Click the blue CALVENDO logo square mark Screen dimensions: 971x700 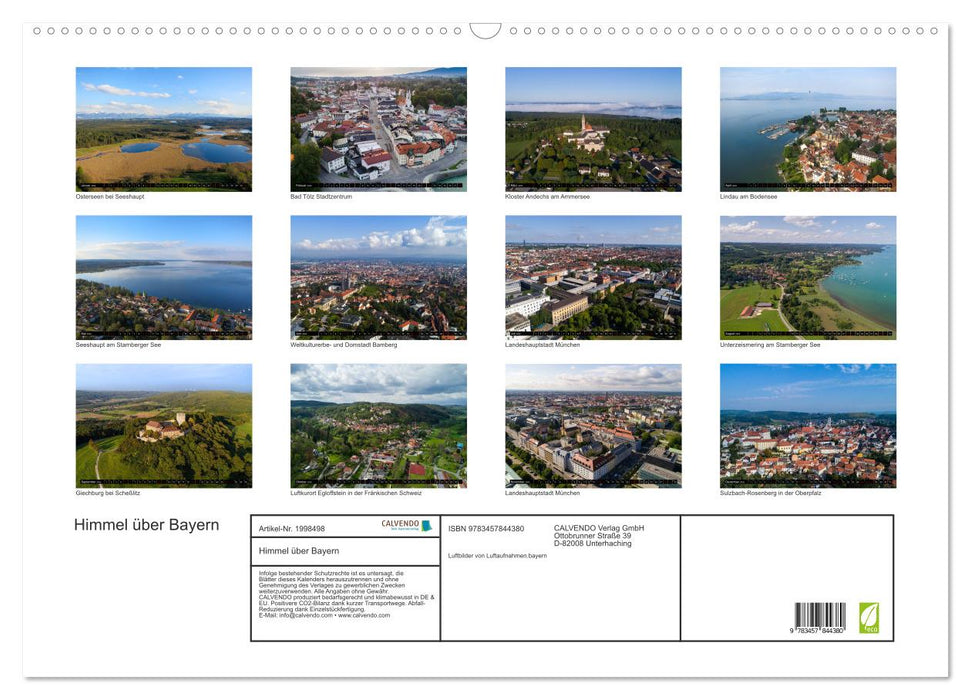coord(428,524)
